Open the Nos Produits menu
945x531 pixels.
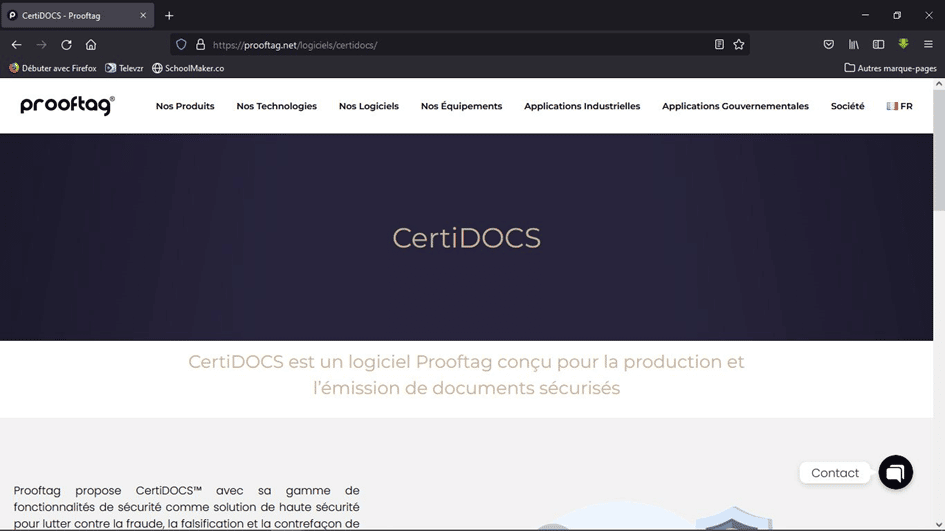click(185, 106)
